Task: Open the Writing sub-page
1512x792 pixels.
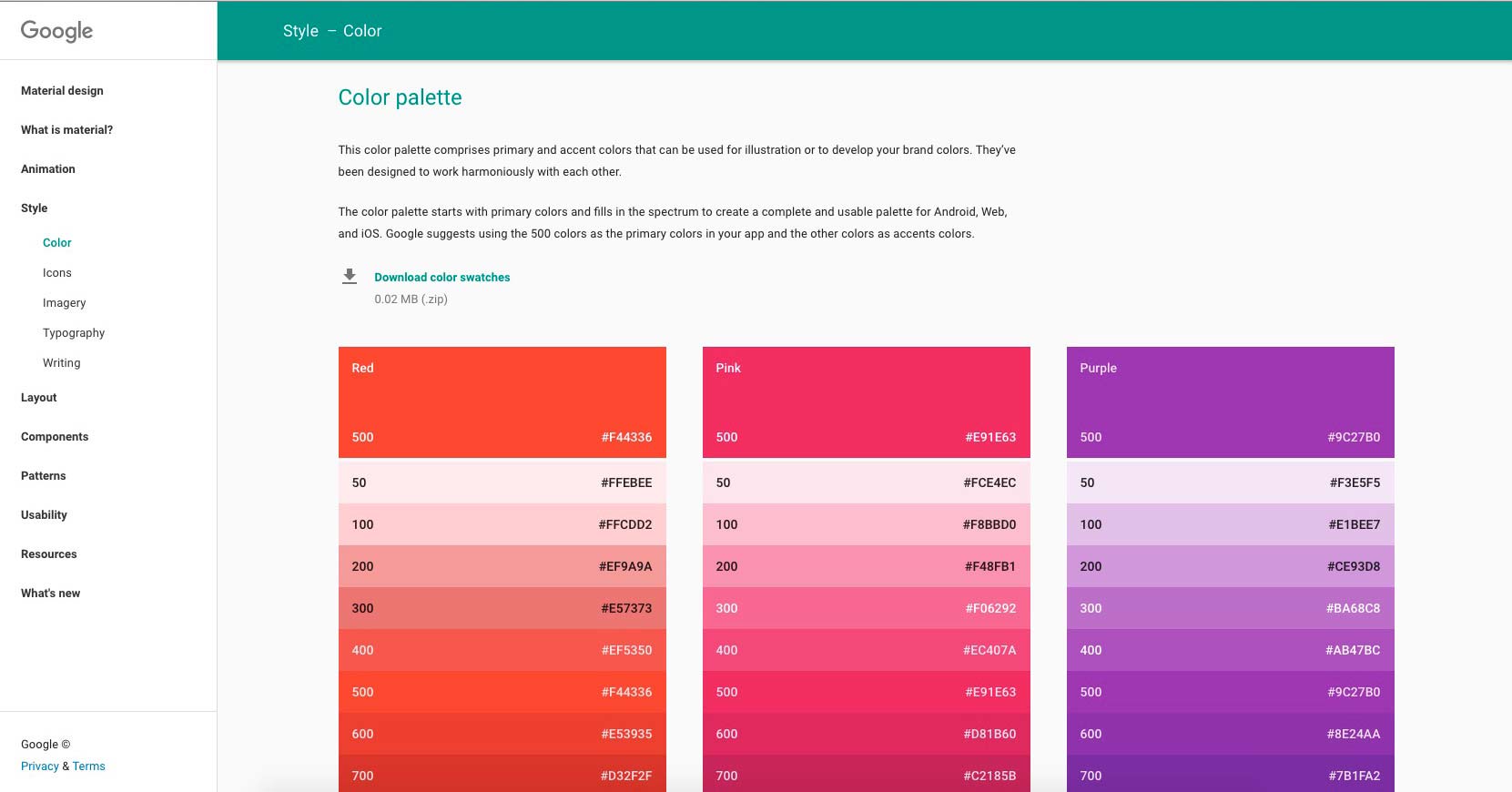Action: pyautogui.click(x=62, y=362)
